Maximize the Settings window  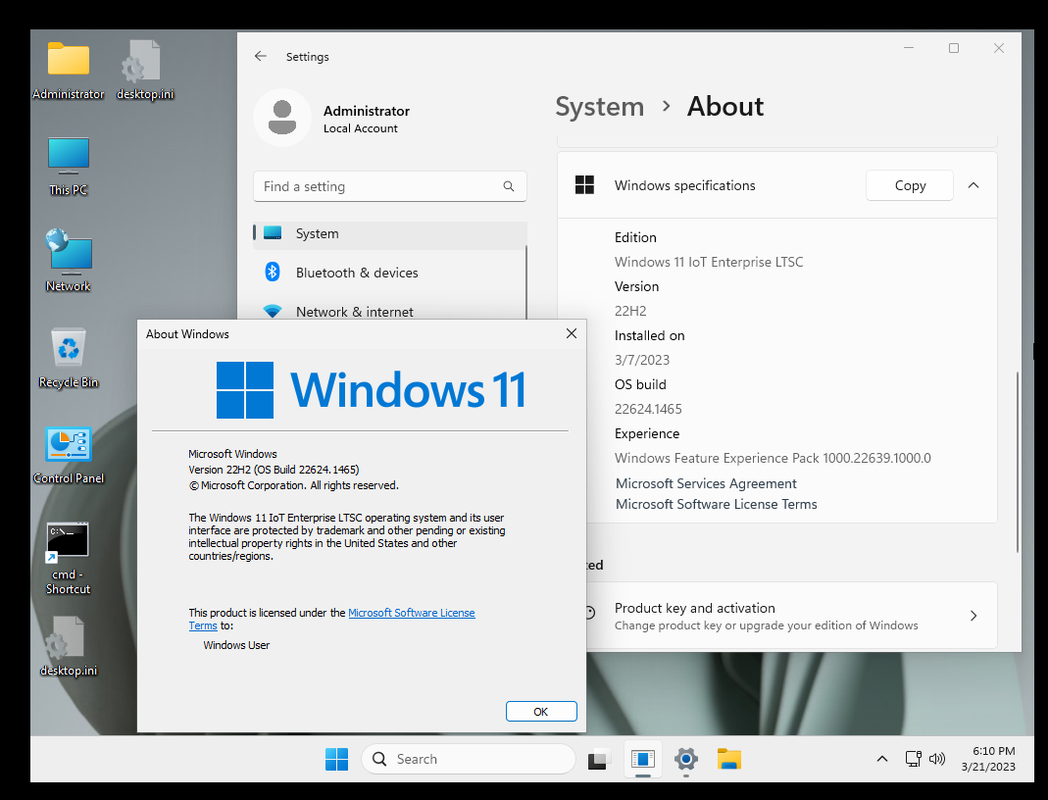[x=954, y=48]
